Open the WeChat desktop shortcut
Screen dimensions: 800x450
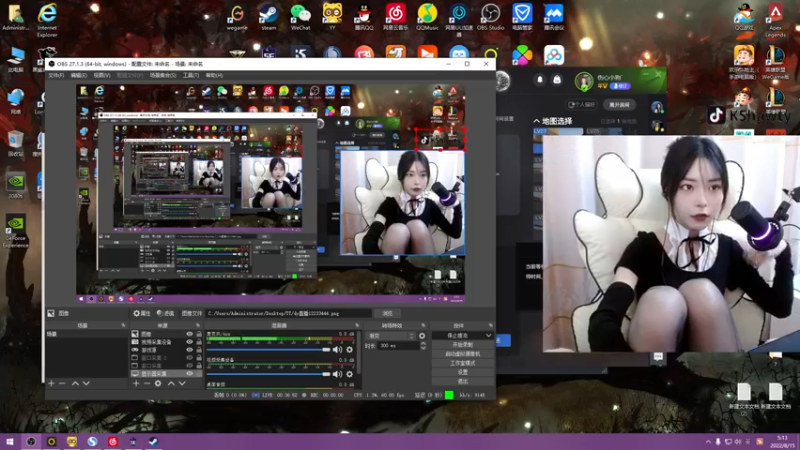[300, 17]
